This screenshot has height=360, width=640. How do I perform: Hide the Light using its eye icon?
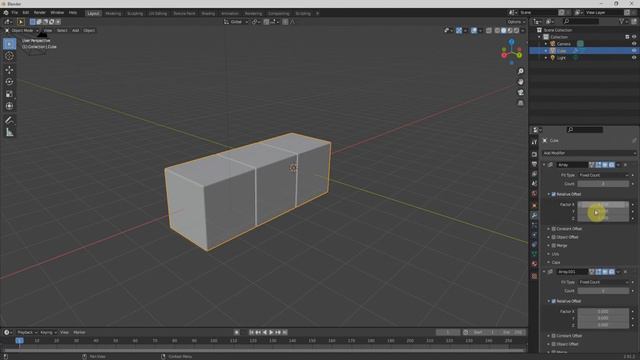[x=634, y=58]
